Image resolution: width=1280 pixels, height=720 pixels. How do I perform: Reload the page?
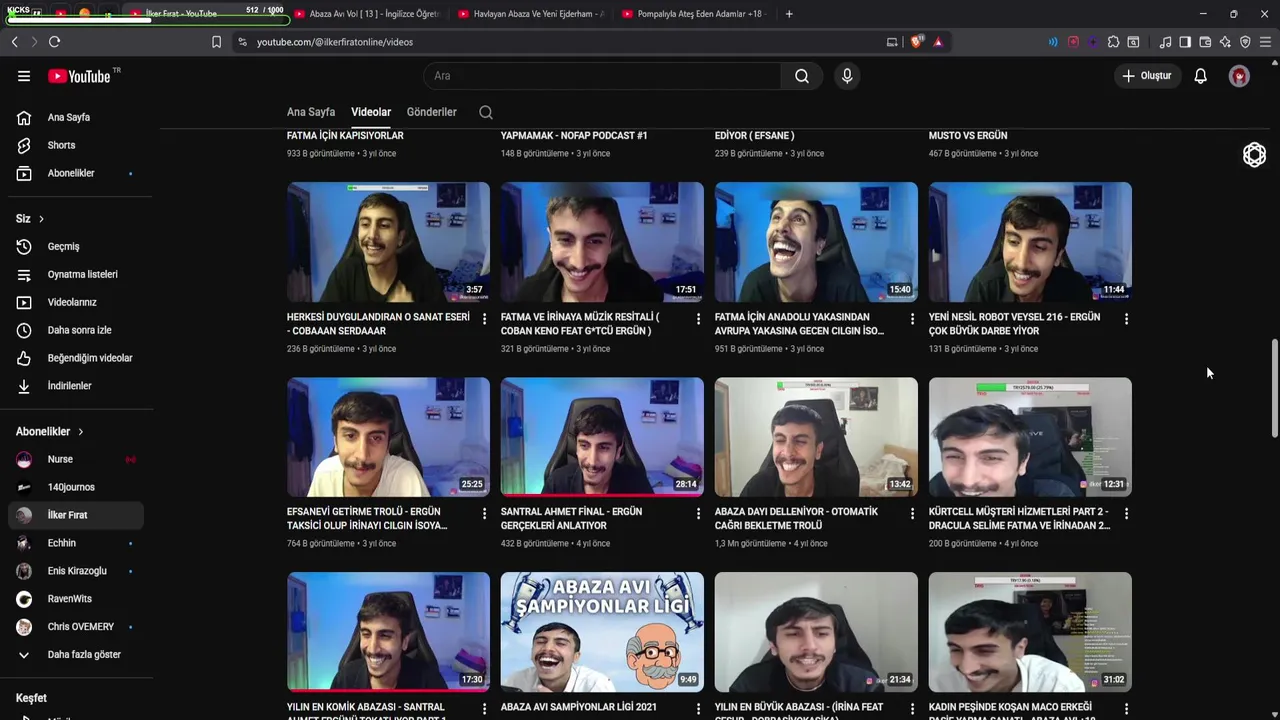click(x=54, y=42)
